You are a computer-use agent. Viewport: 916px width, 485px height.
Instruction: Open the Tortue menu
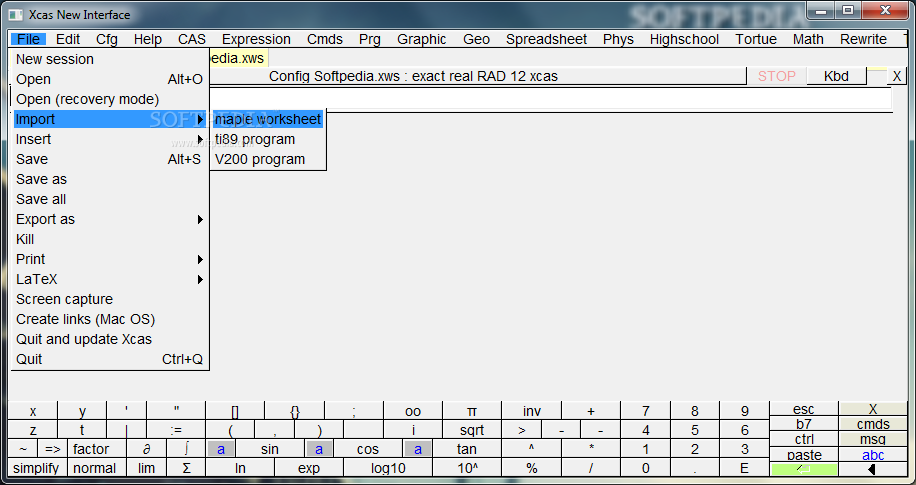click(756, 39)
